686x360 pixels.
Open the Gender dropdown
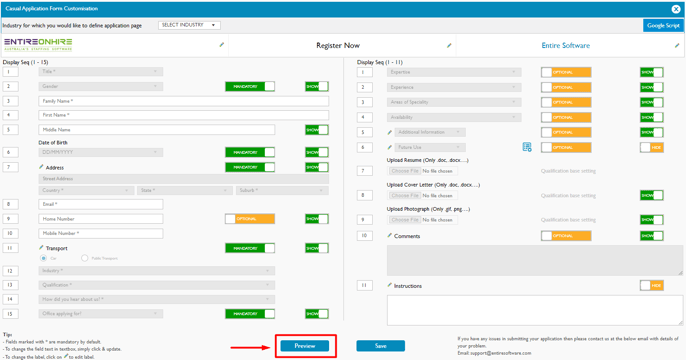pyautogui.click(x=101, y=86)
